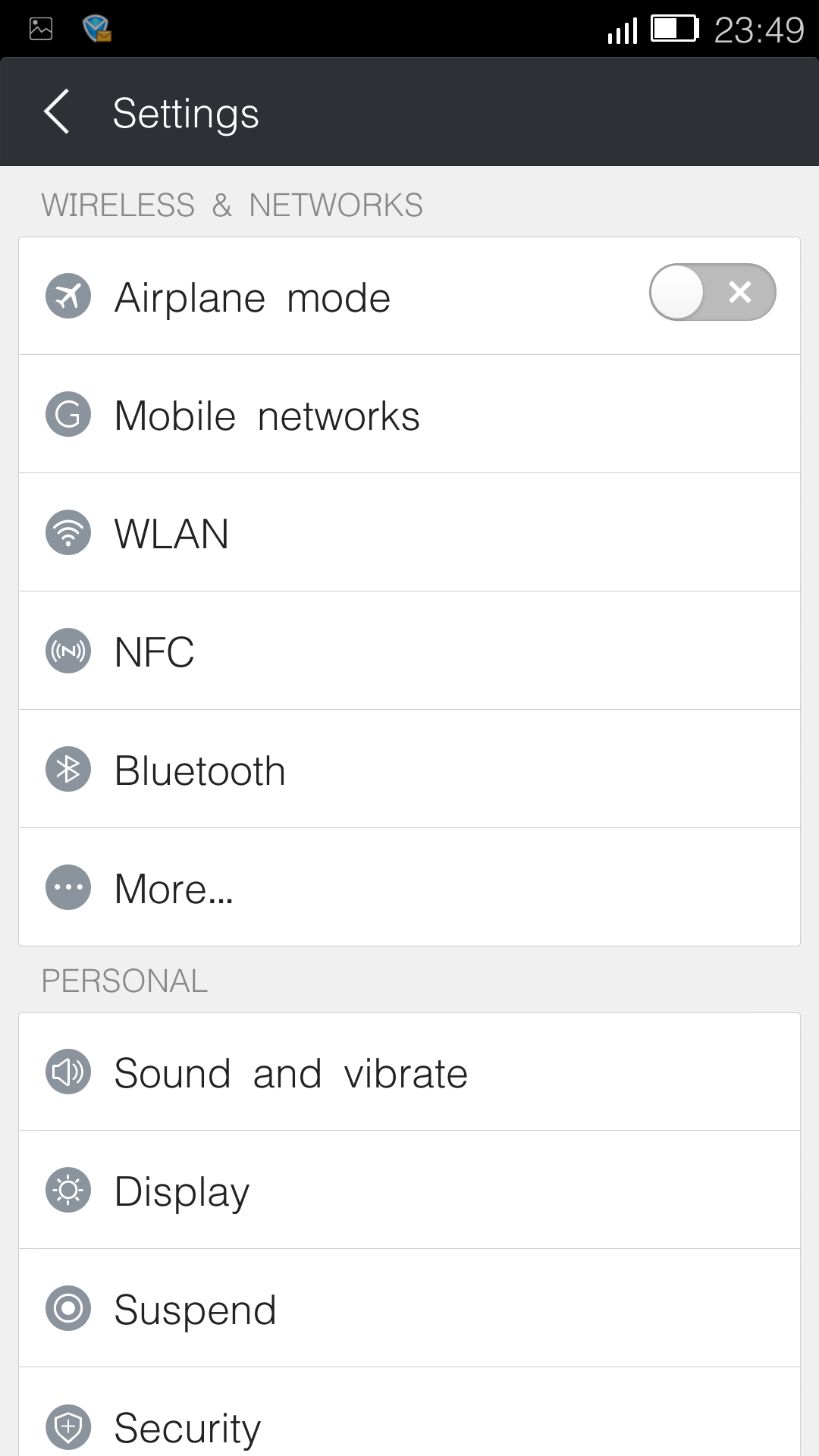Toggle the Airplane mode switch

[x=712, y=293]
